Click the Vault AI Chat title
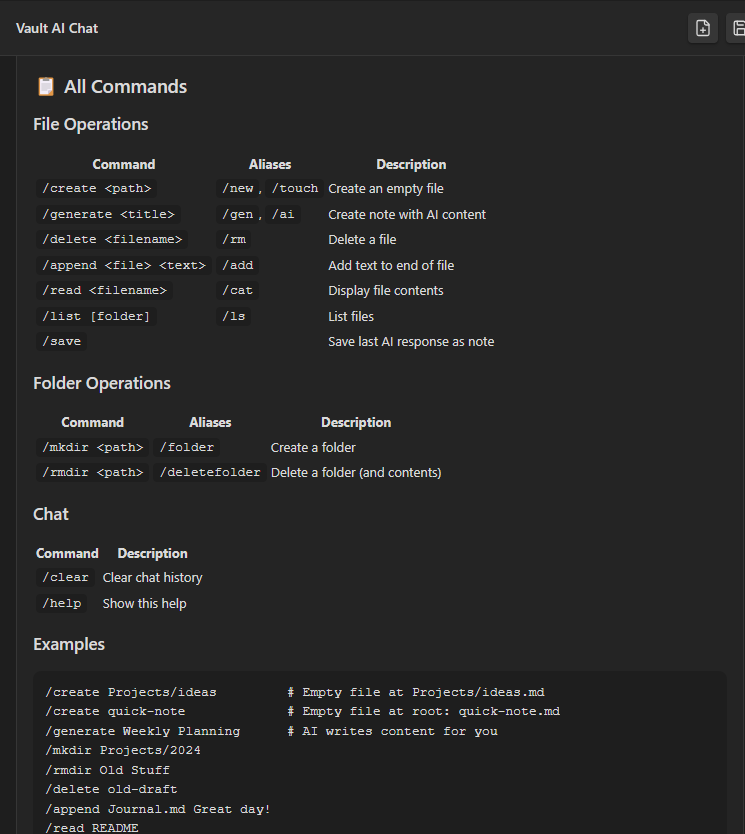The image size is (745, 834). [x=57, y=28]
